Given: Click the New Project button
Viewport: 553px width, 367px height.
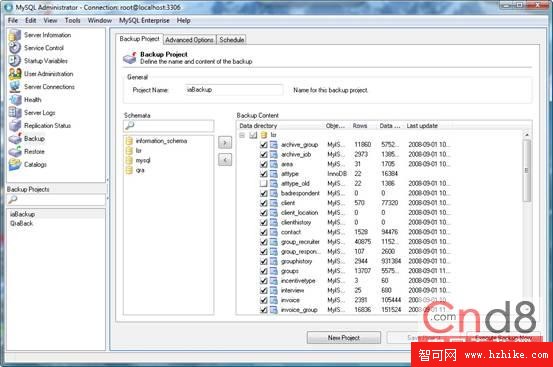Looking at the screenshot, I should [x=344, y=338].
